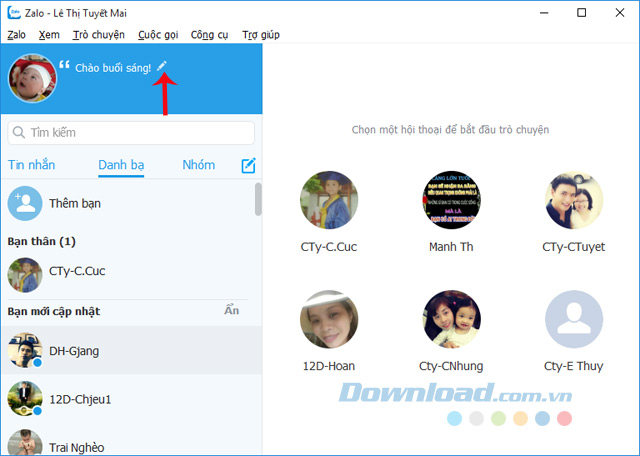Click the maximize window button

[582, 13]
